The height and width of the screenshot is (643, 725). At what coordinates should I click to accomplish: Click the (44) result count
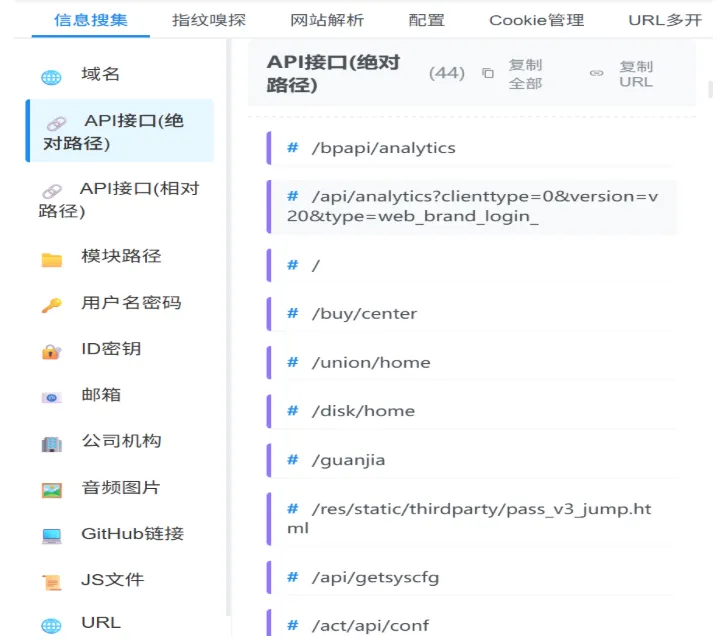447,73
